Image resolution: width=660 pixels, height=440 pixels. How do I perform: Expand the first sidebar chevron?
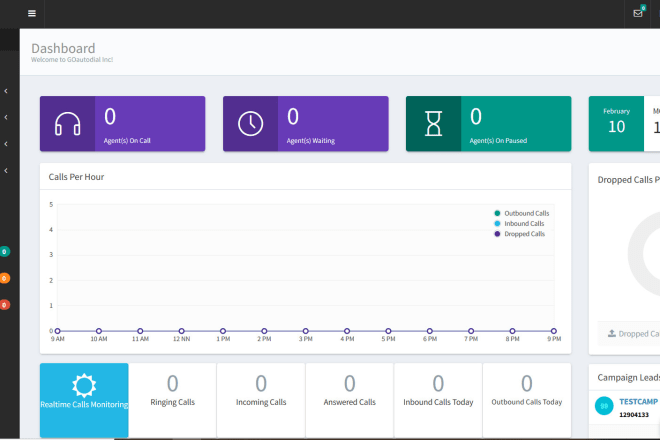(x=6, y=91)
